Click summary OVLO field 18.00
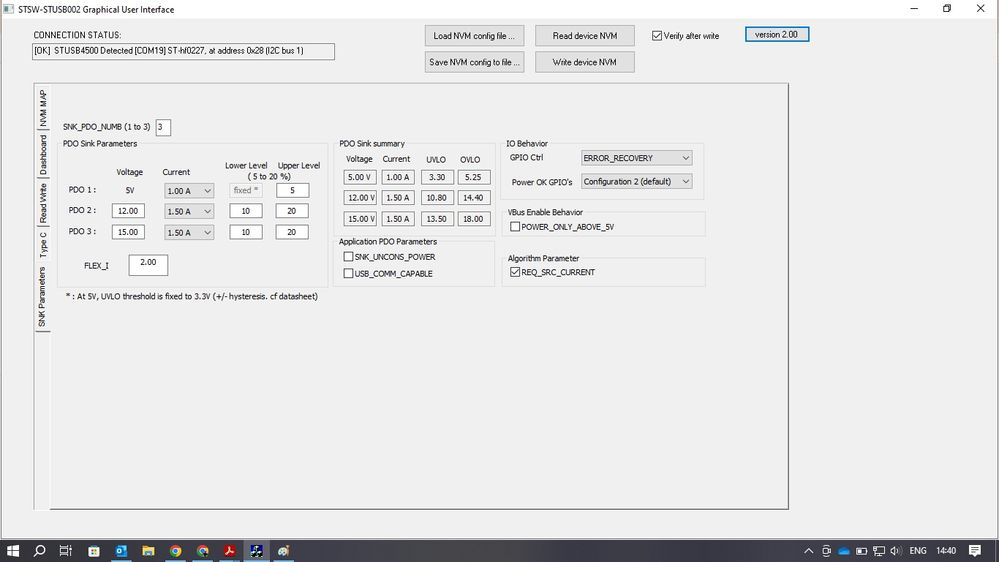The image size is (999, 562). 473,219
